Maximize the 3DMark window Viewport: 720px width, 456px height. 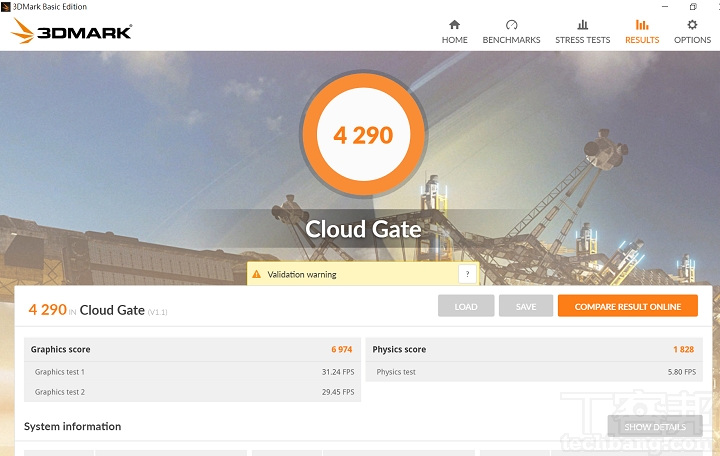tap(693, 6)
